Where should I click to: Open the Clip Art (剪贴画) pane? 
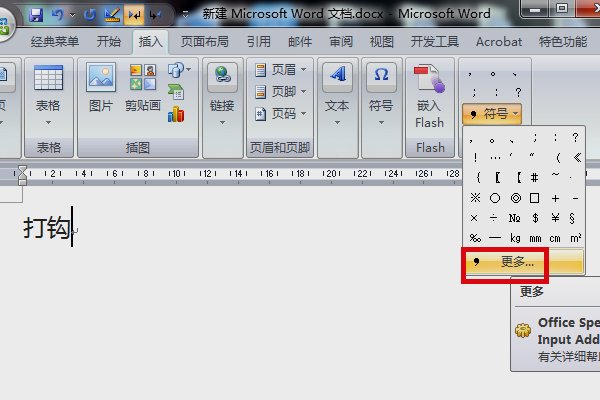click(x=143, y=90)
